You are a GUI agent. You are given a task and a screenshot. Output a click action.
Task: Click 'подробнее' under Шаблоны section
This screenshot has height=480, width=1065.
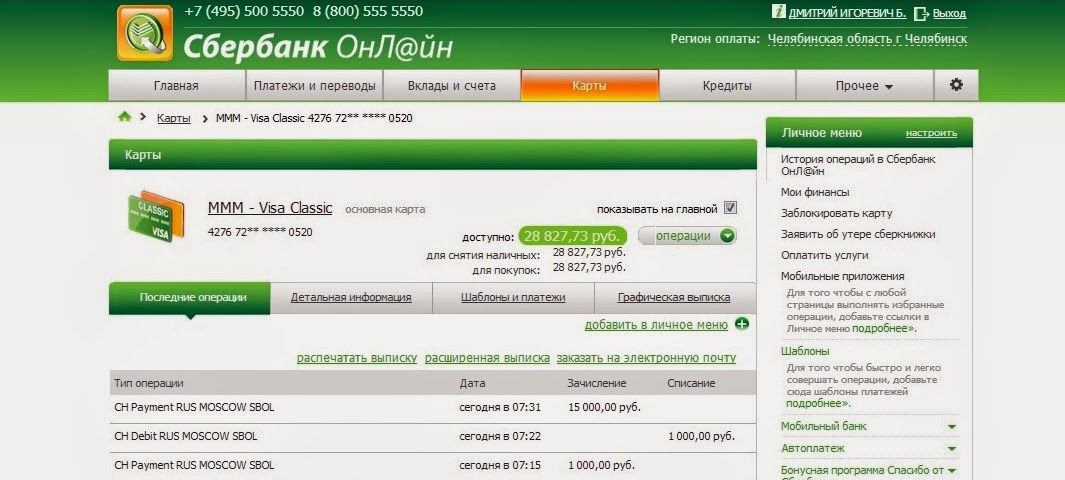point(817,403)
